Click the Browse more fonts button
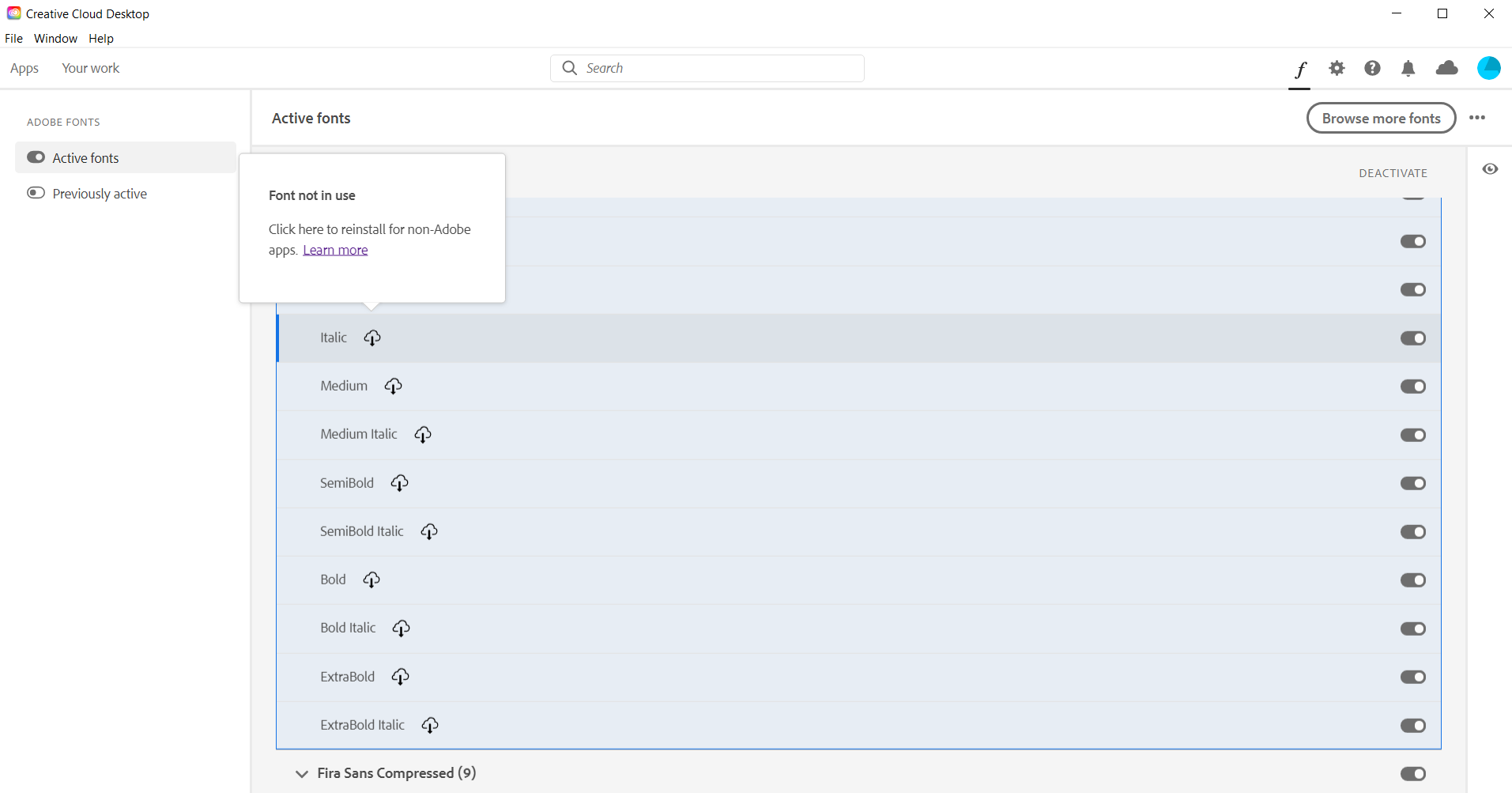 1381,118
